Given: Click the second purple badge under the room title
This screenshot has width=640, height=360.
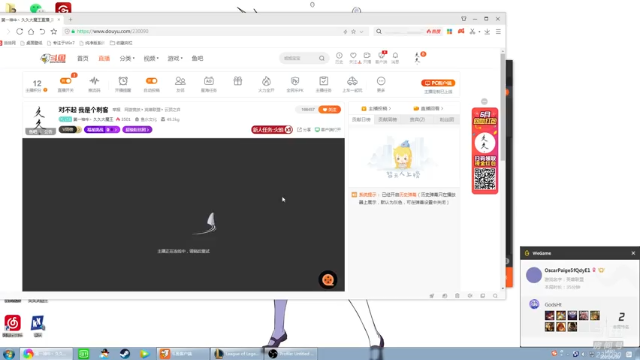Looking at the screenshot, I should point(137,129).
